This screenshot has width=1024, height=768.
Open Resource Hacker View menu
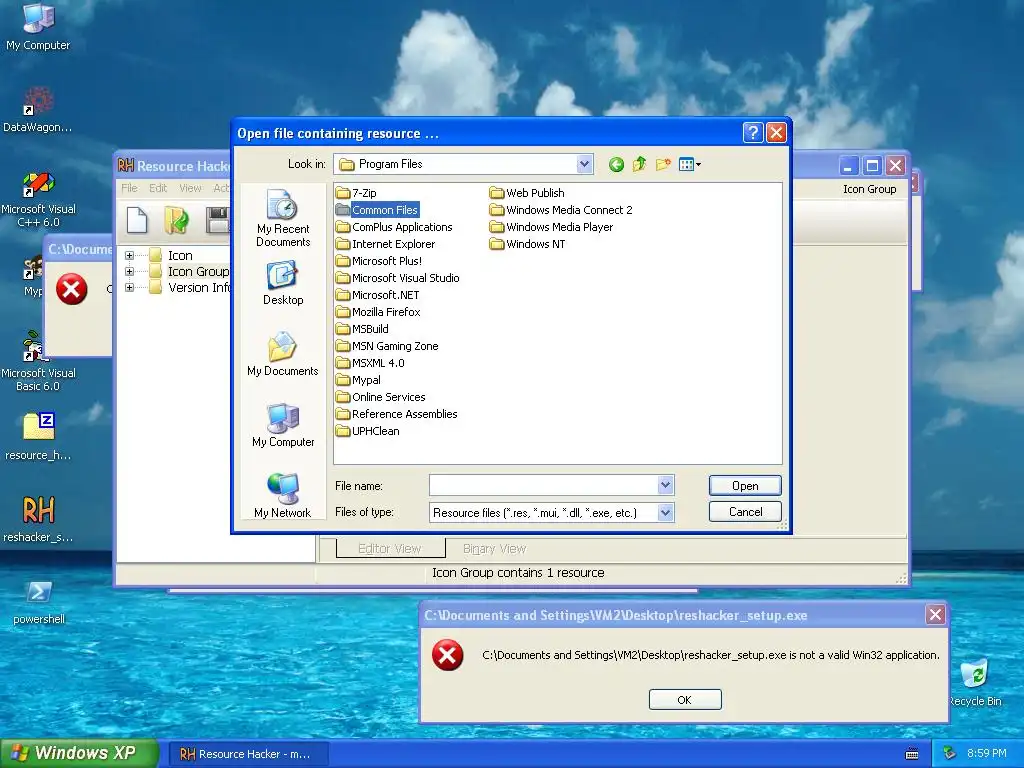pyautogui.click(x=190, y=188)
